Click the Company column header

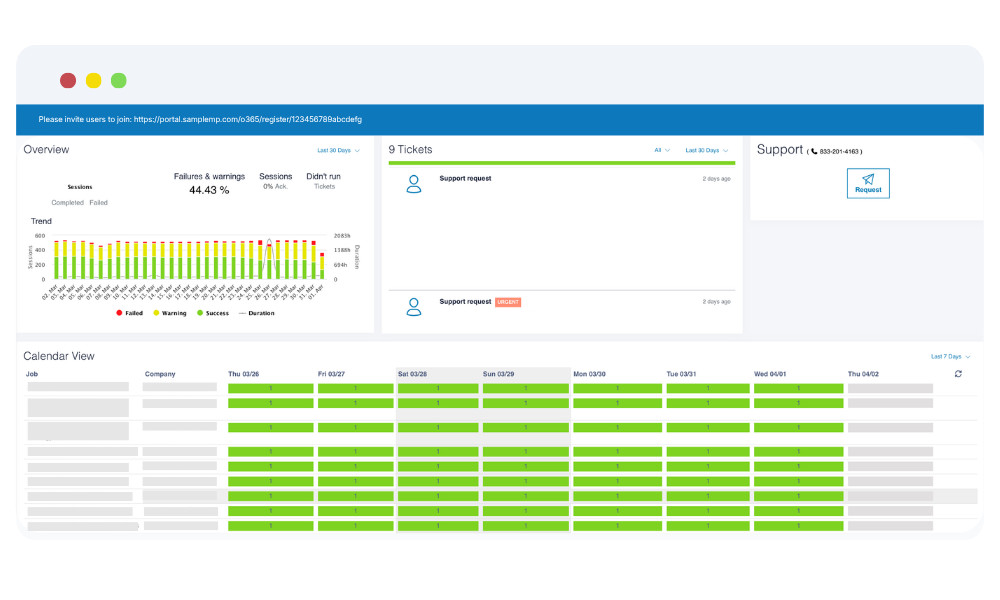(x=160, y=374)
